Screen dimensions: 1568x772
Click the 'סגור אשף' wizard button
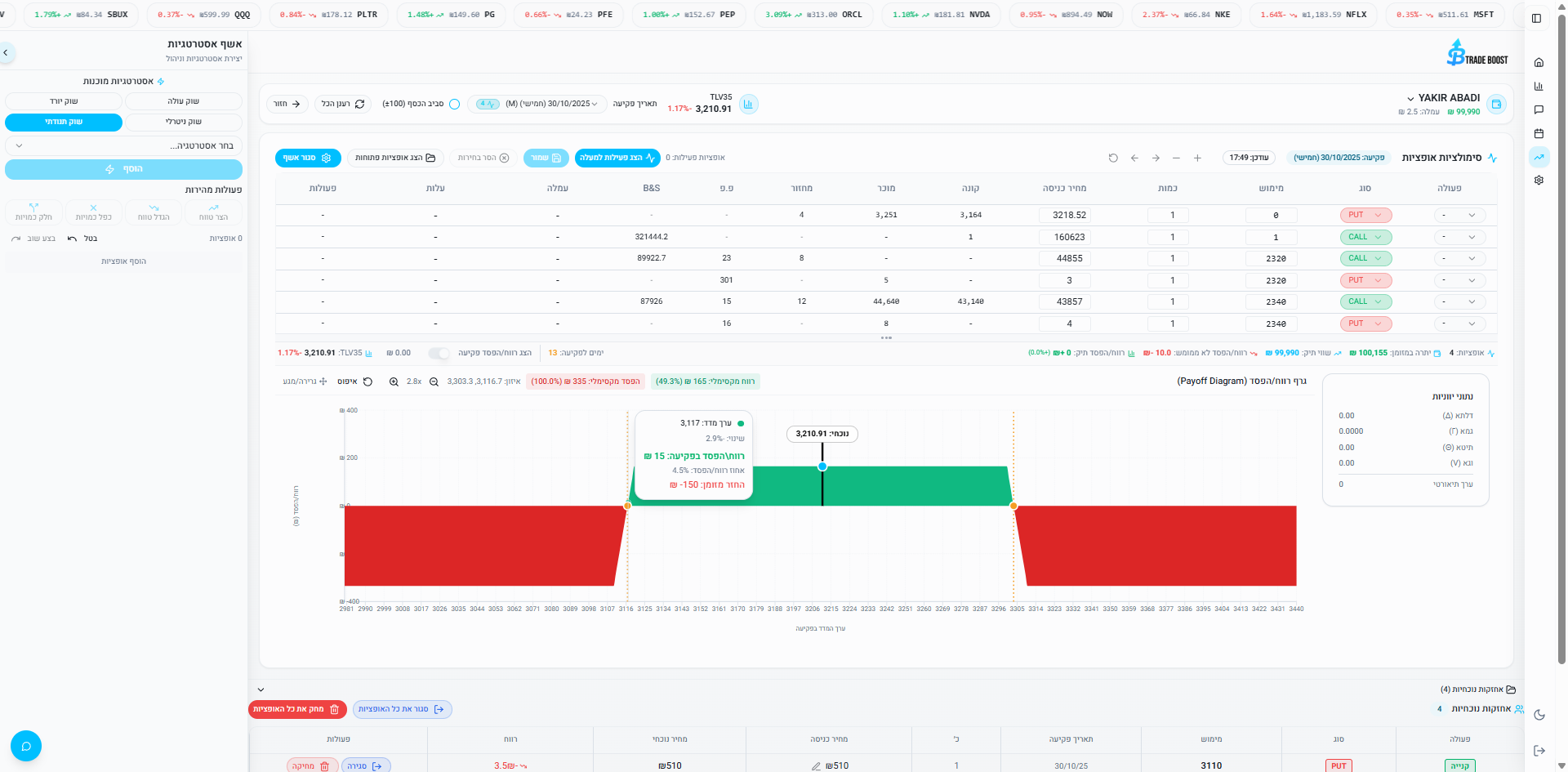[308, 158]
